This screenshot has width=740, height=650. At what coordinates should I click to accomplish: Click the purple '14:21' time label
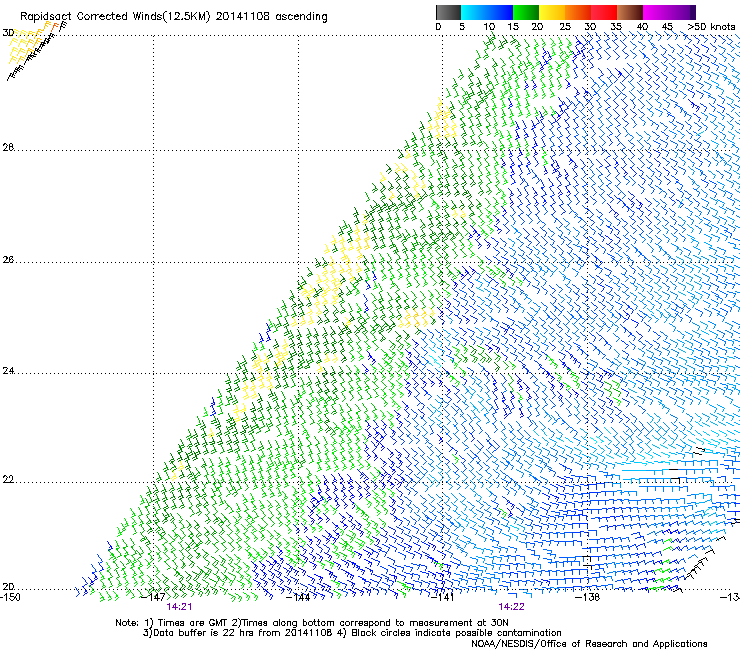click(179, 607)
